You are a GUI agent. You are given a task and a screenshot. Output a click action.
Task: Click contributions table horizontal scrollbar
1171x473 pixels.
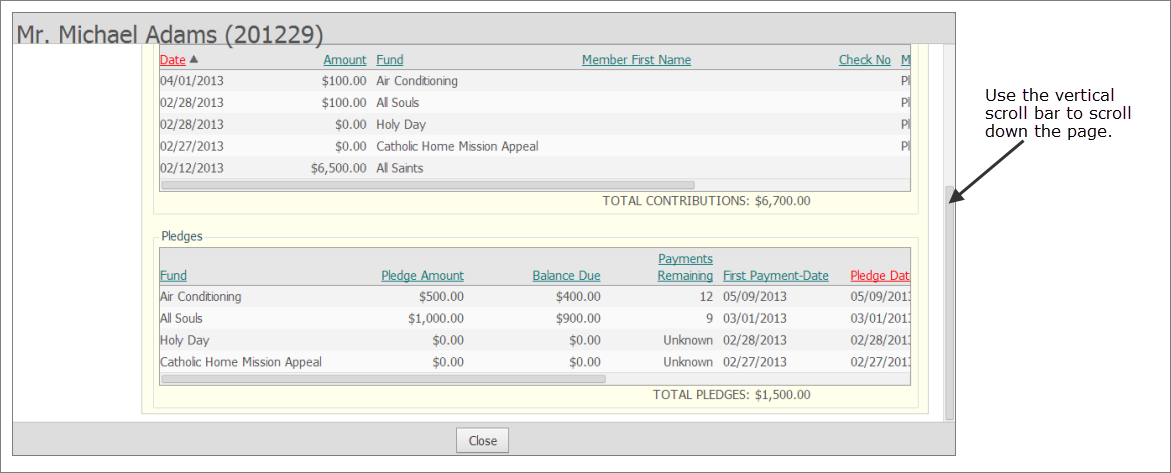click(427, 185)
